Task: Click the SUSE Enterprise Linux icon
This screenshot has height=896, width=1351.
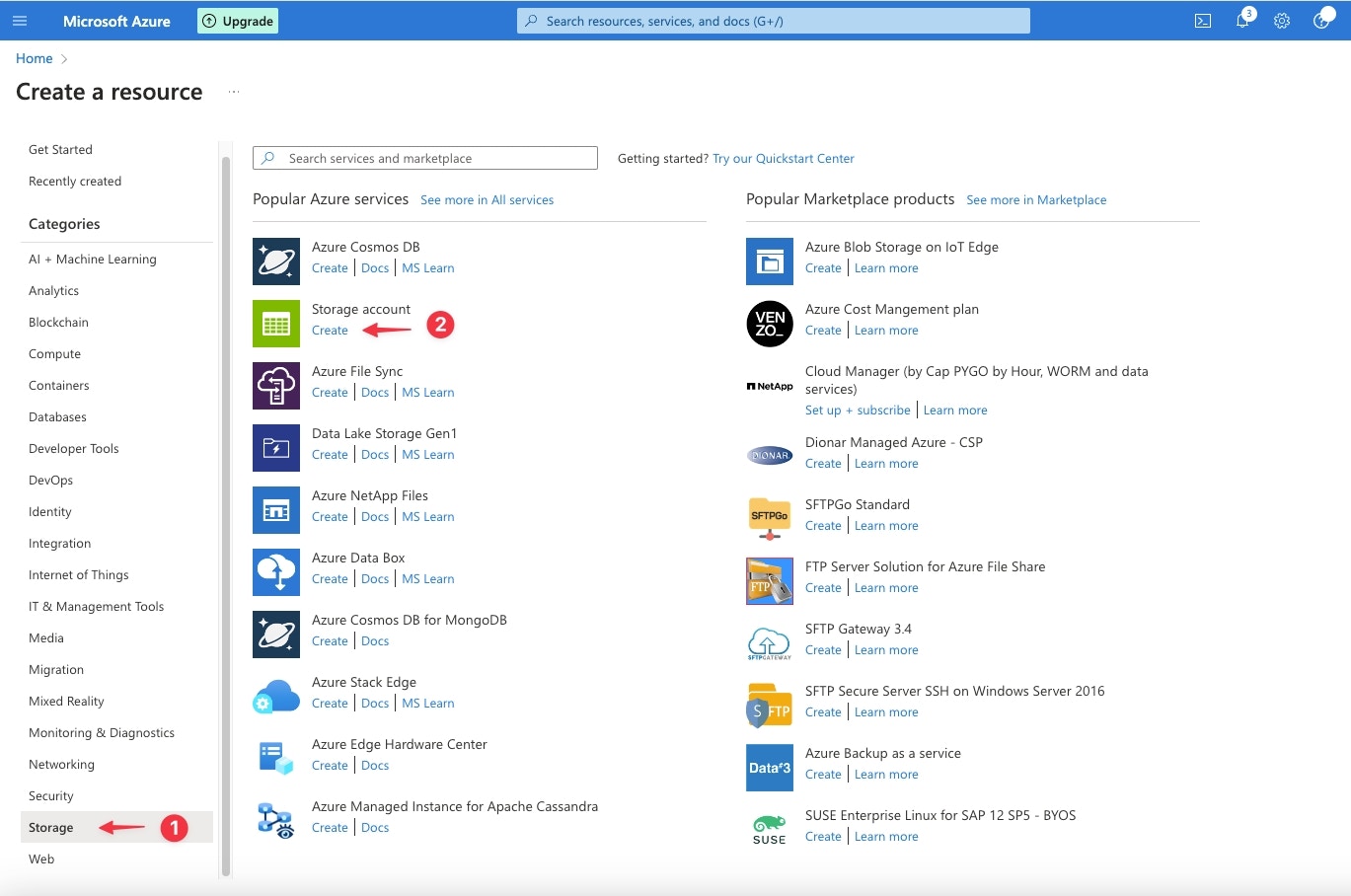Action: click(770, 829)
